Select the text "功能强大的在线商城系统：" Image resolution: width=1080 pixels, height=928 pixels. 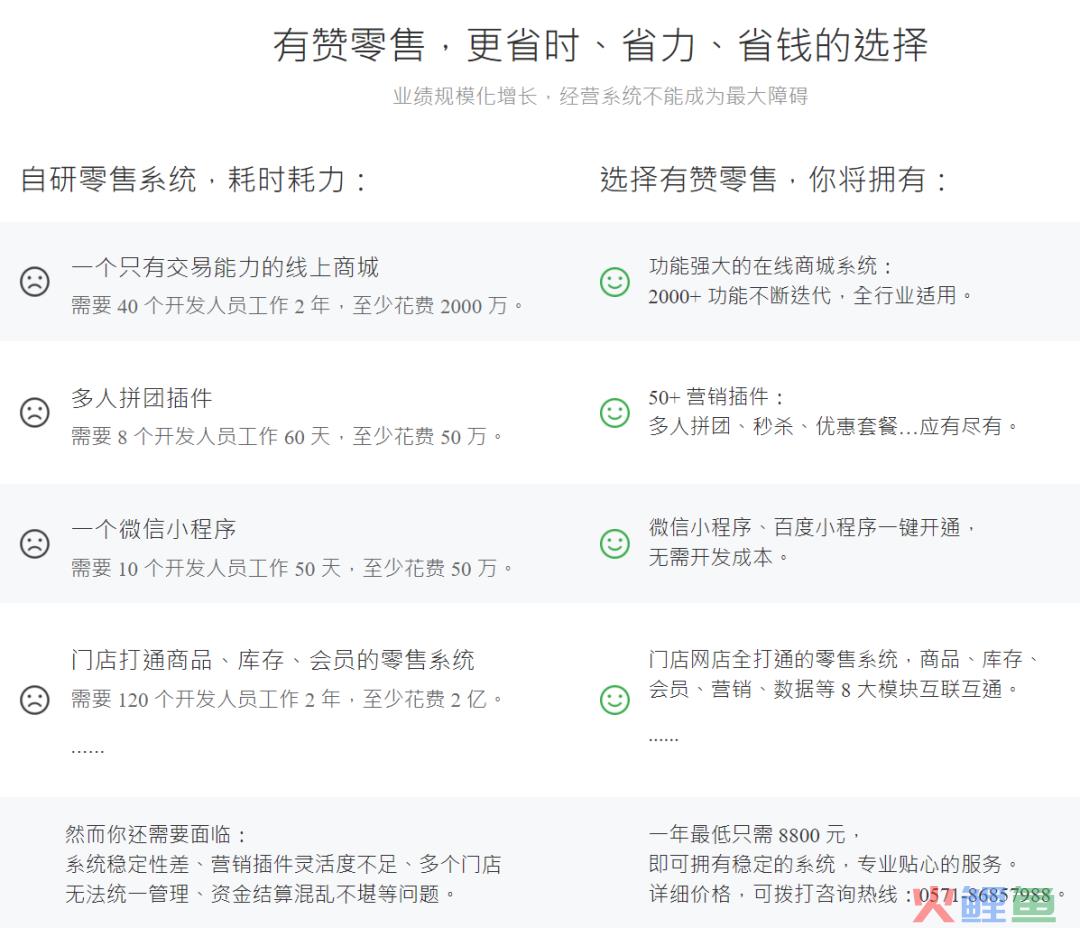click(x=771, y=265)
